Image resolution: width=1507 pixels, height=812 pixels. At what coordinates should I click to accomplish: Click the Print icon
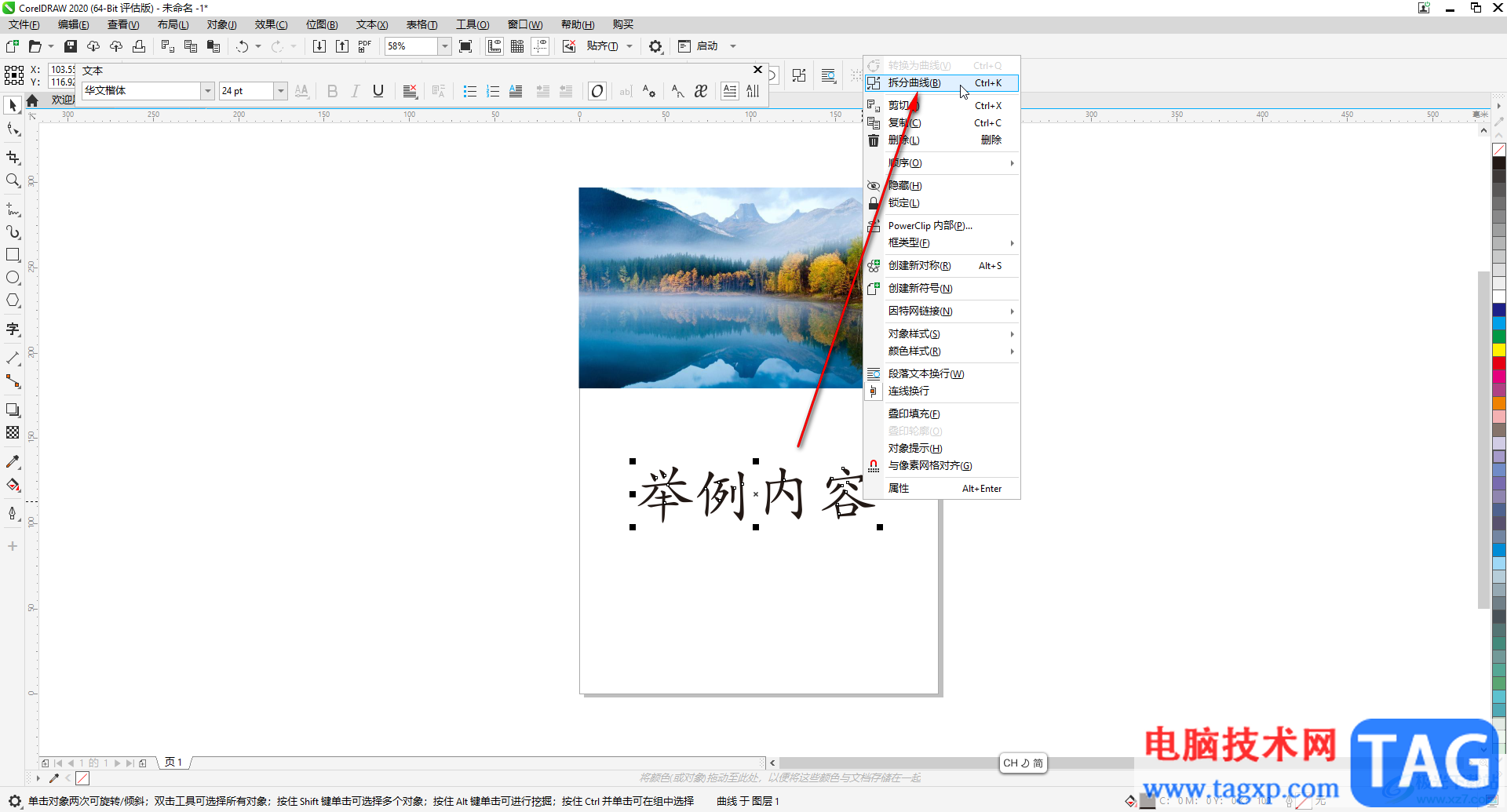pyautogui.click(x=139, y=46)
